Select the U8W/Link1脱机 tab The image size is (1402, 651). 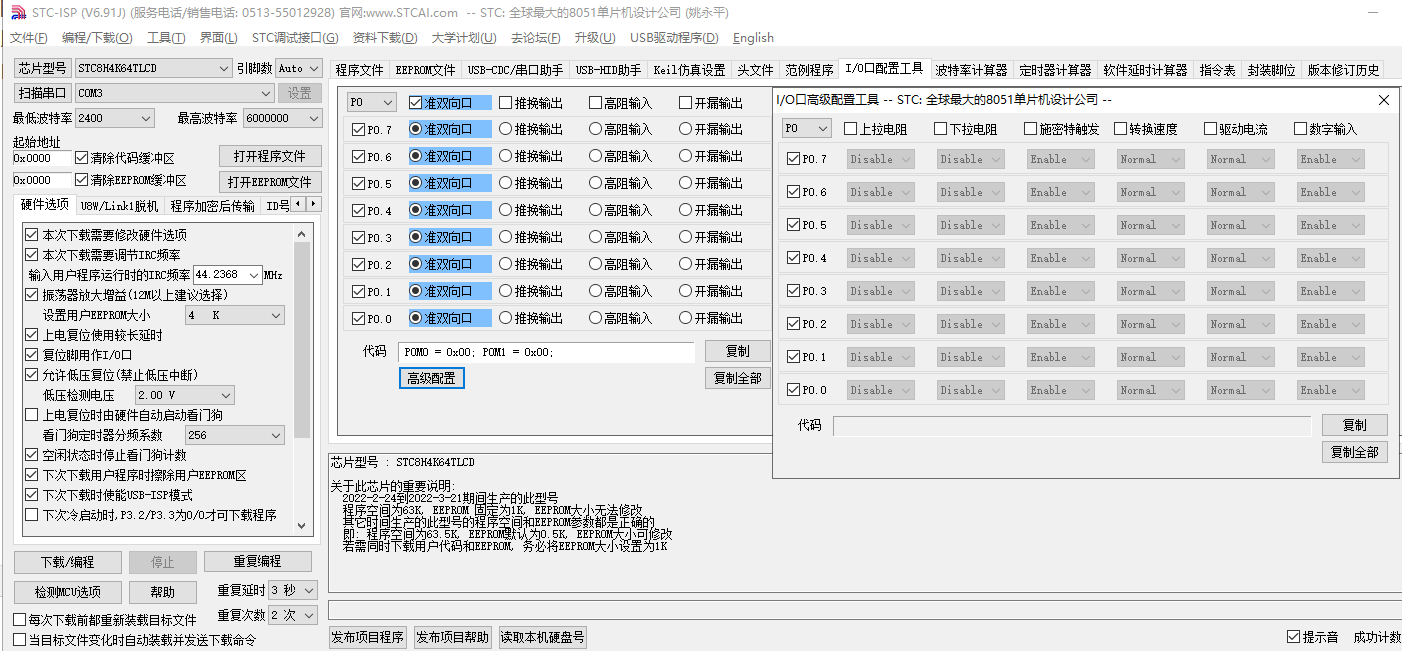119,205
